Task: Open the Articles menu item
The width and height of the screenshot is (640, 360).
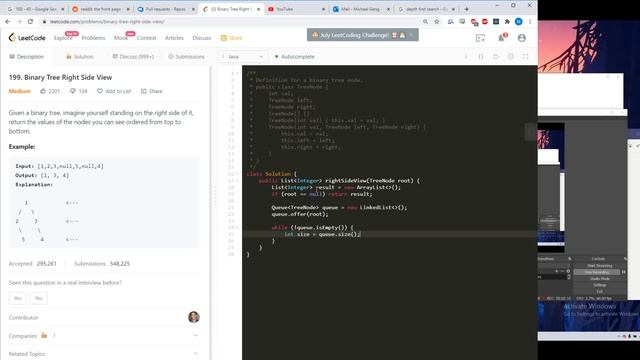Action: click(x=174, y=38)
